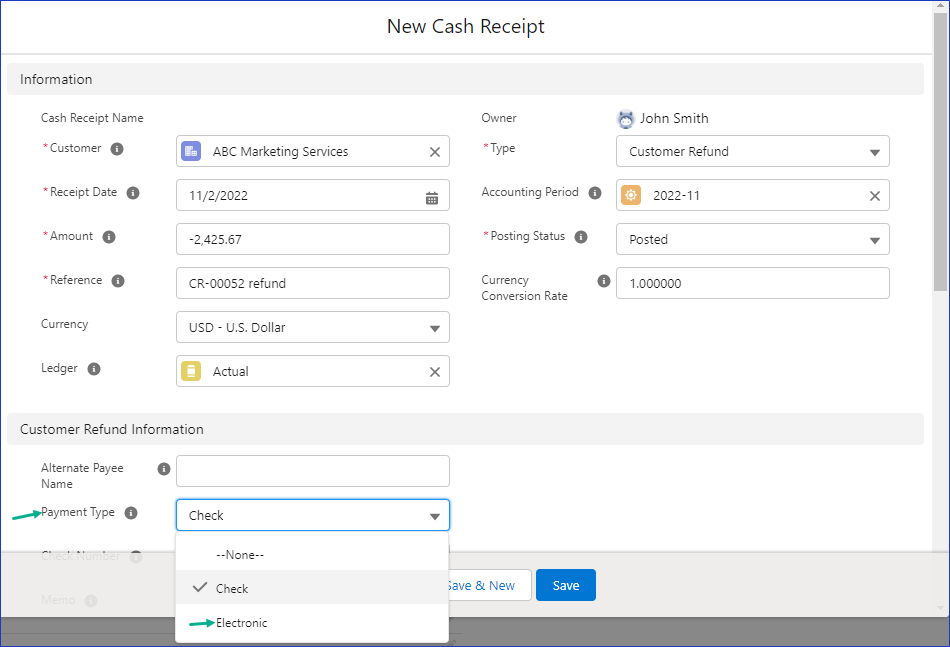The height and width of the screenshot is (647, 950).
Task: Click the Reference field CR-00052 refund
Action: pos(313,283)
